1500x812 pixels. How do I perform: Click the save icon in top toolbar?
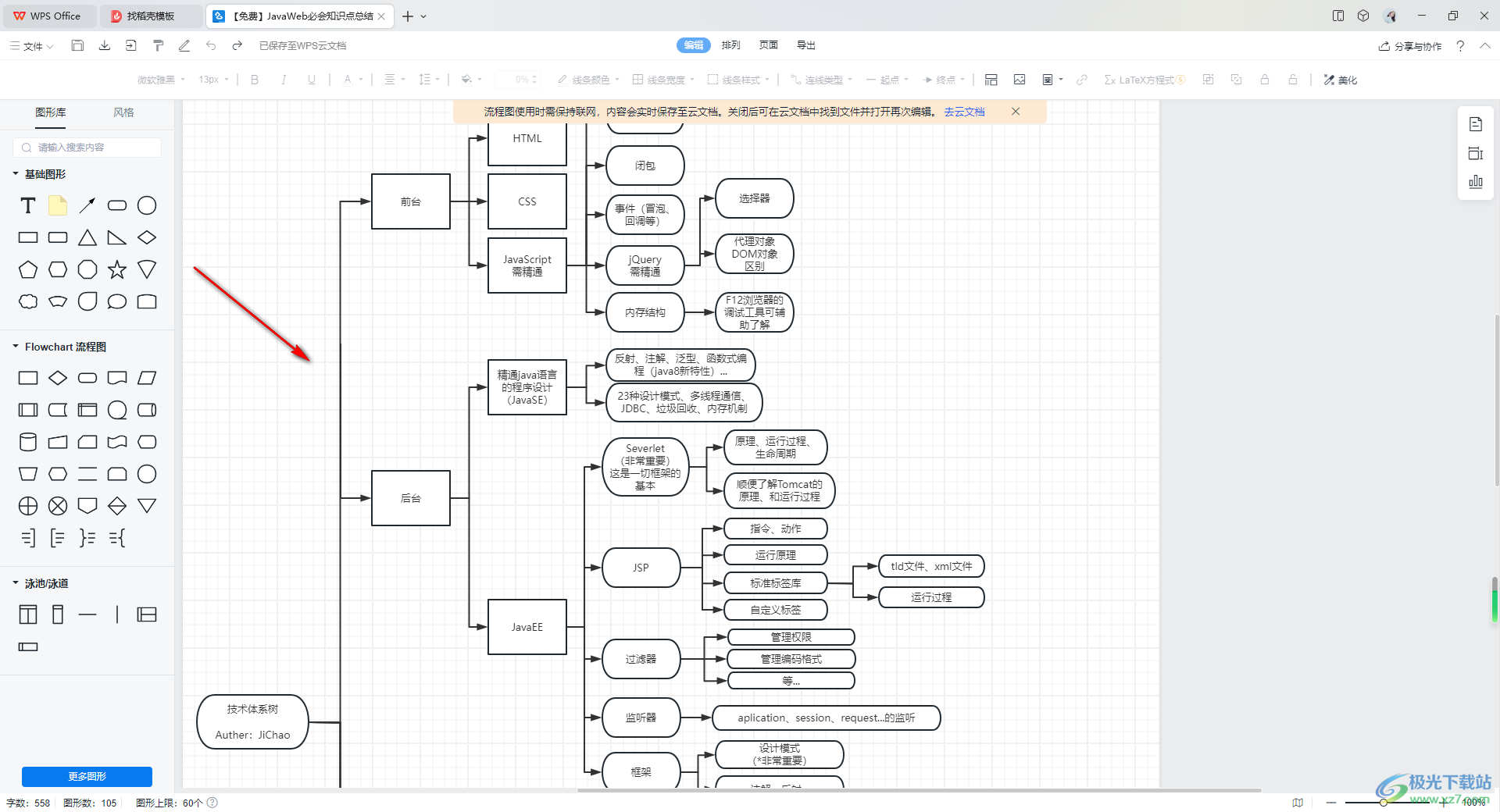[77, 45]
